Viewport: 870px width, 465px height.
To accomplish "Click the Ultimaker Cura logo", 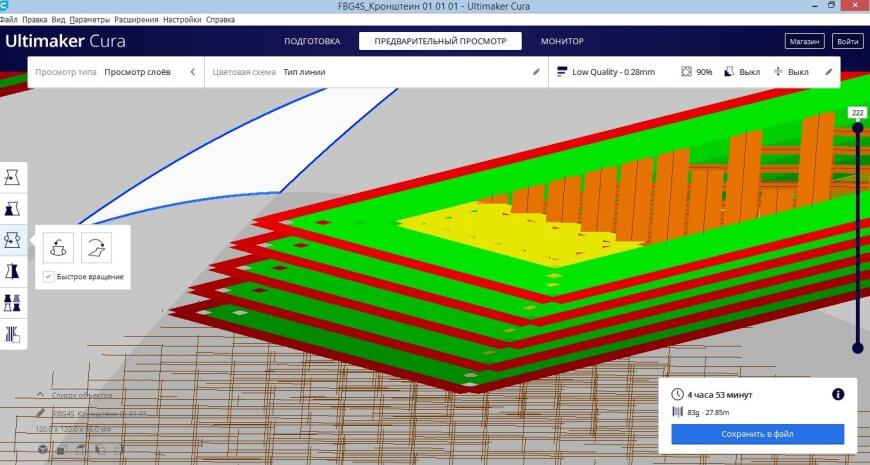I will 65,41.
